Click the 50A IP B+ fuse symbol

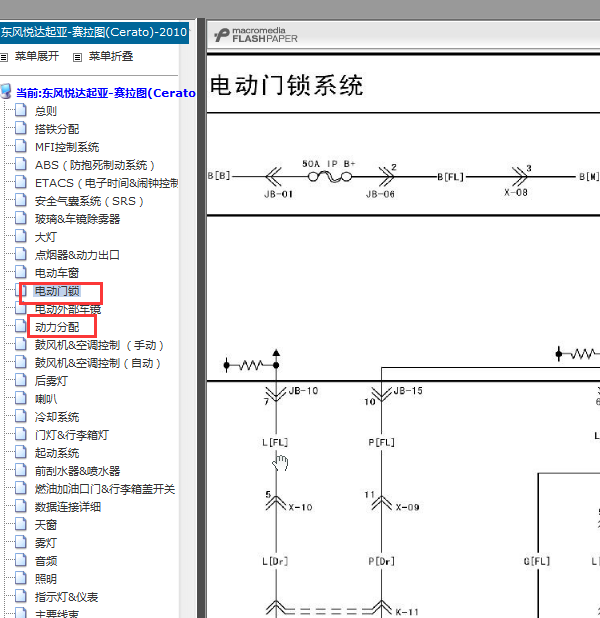tap(330, 176)
